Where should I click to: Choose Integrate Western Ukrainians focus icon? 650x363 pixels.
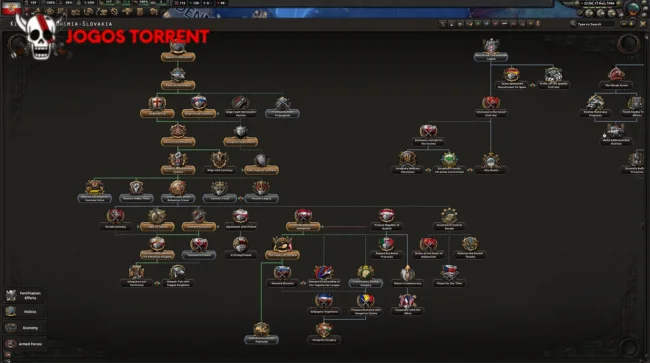pos(407,160)
